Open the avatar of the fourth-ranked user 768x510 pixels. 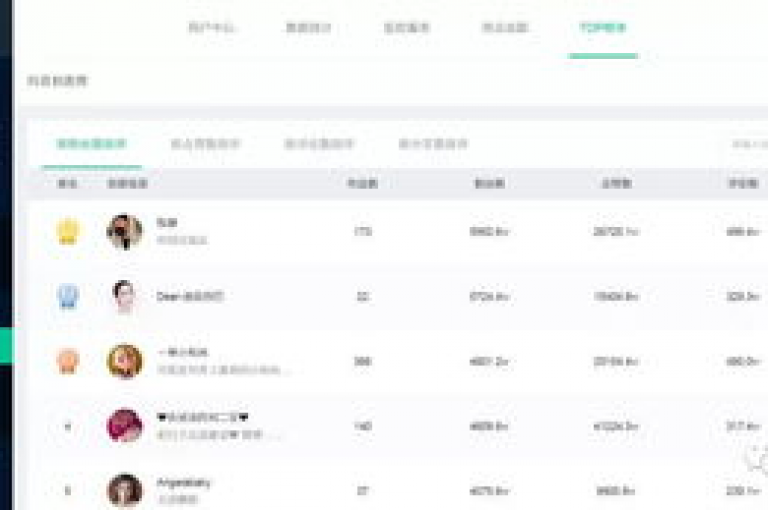(x=125, y=426)
